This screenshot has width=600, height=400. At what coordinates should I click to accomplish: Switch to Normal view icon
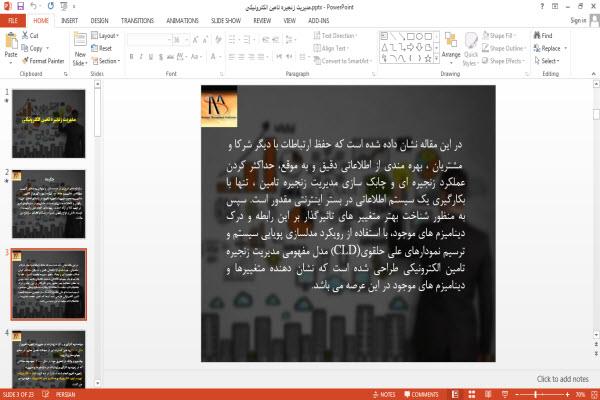click(455, 394)
